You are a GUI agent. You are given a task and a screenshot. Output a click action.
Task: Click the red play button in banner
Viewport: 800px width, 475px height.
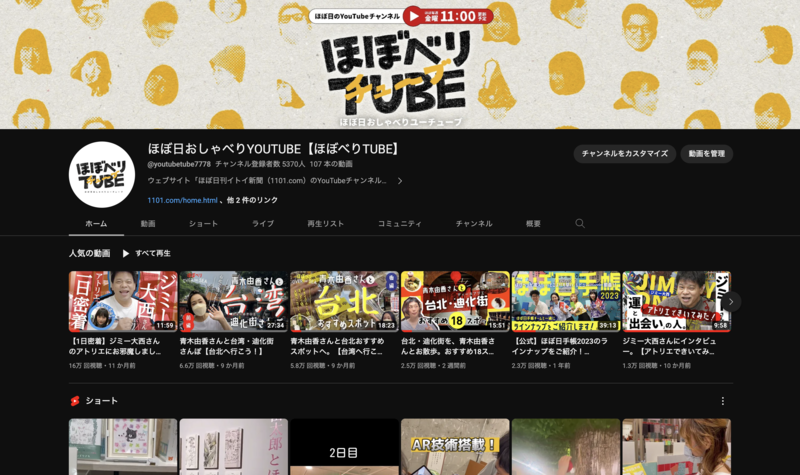click(413, 16)
